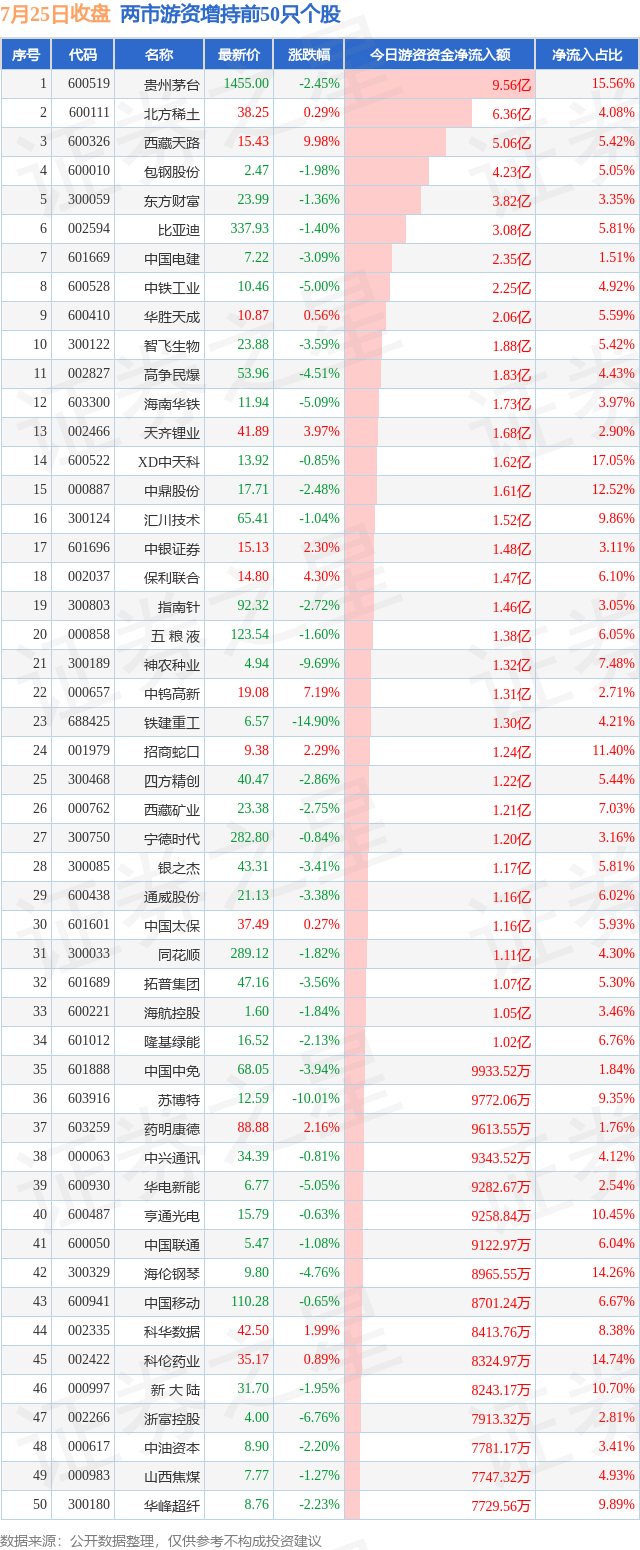Viewport: 640px width, 1550px height.
Task: Click the 7月25日收盘 date heading
Action: [x=56, y=15]
